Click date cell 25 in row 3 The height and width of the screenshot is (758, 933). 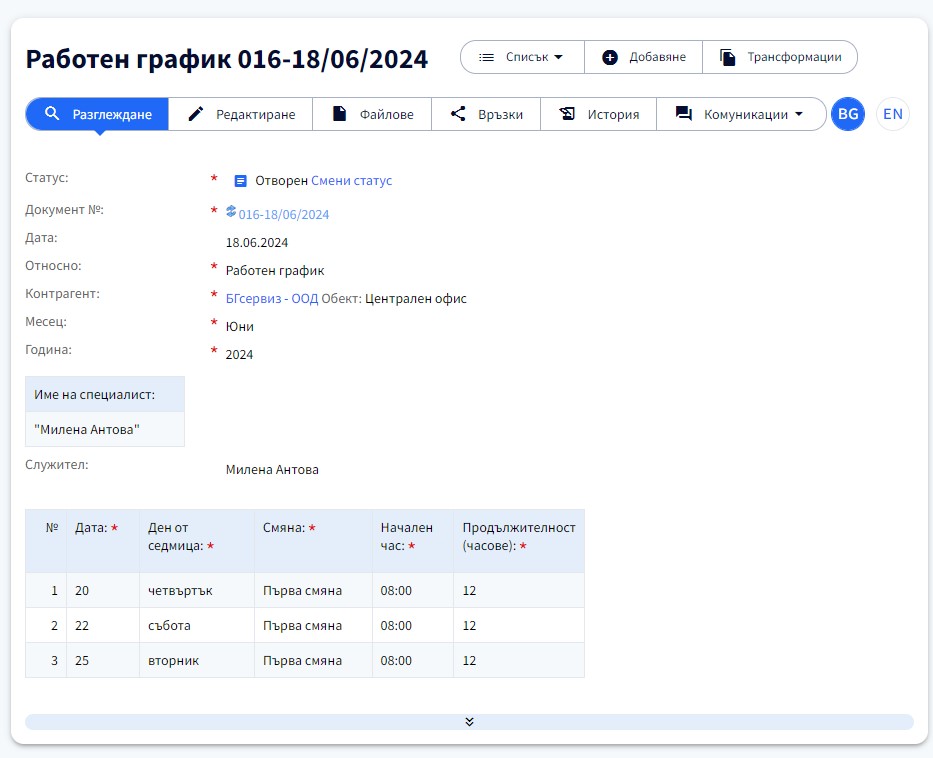tap(103, 660)
